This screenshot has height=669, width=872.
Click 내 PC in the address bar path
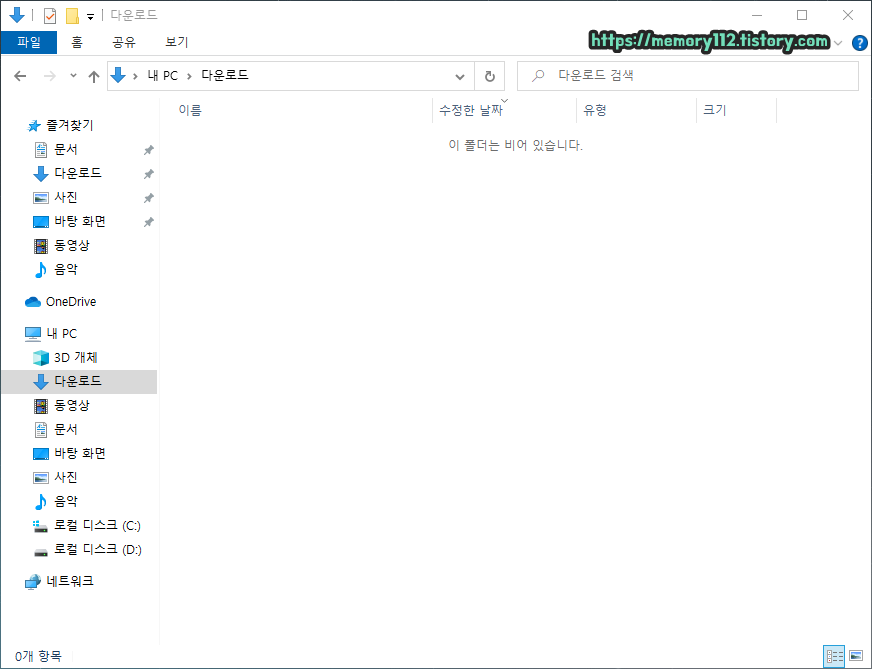tap(162, 76)
